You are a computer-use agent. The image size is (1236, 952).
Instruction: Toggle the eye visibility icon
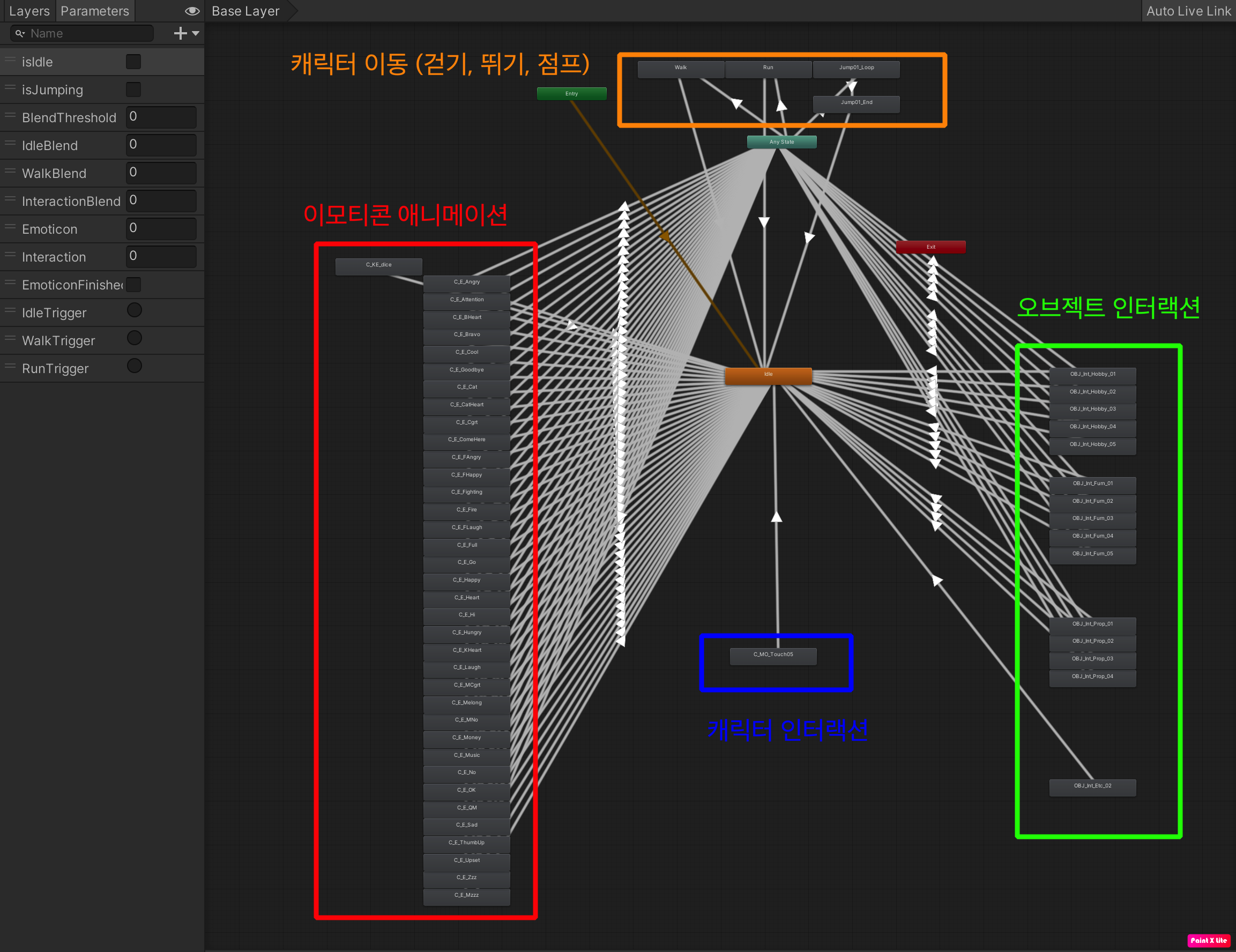(192, 11)
